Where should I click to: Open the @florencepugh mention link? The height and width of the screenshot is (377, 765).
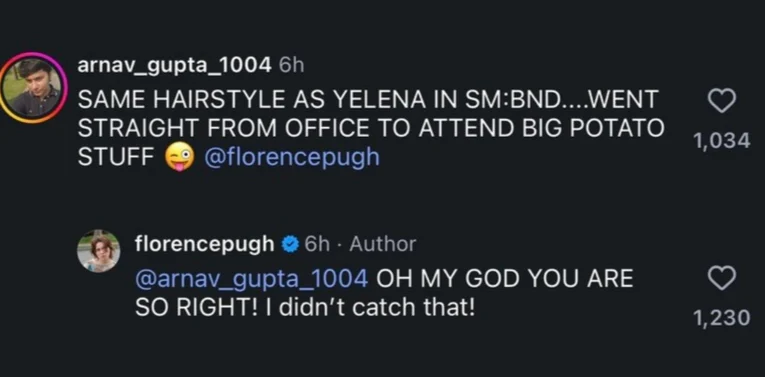292,158
